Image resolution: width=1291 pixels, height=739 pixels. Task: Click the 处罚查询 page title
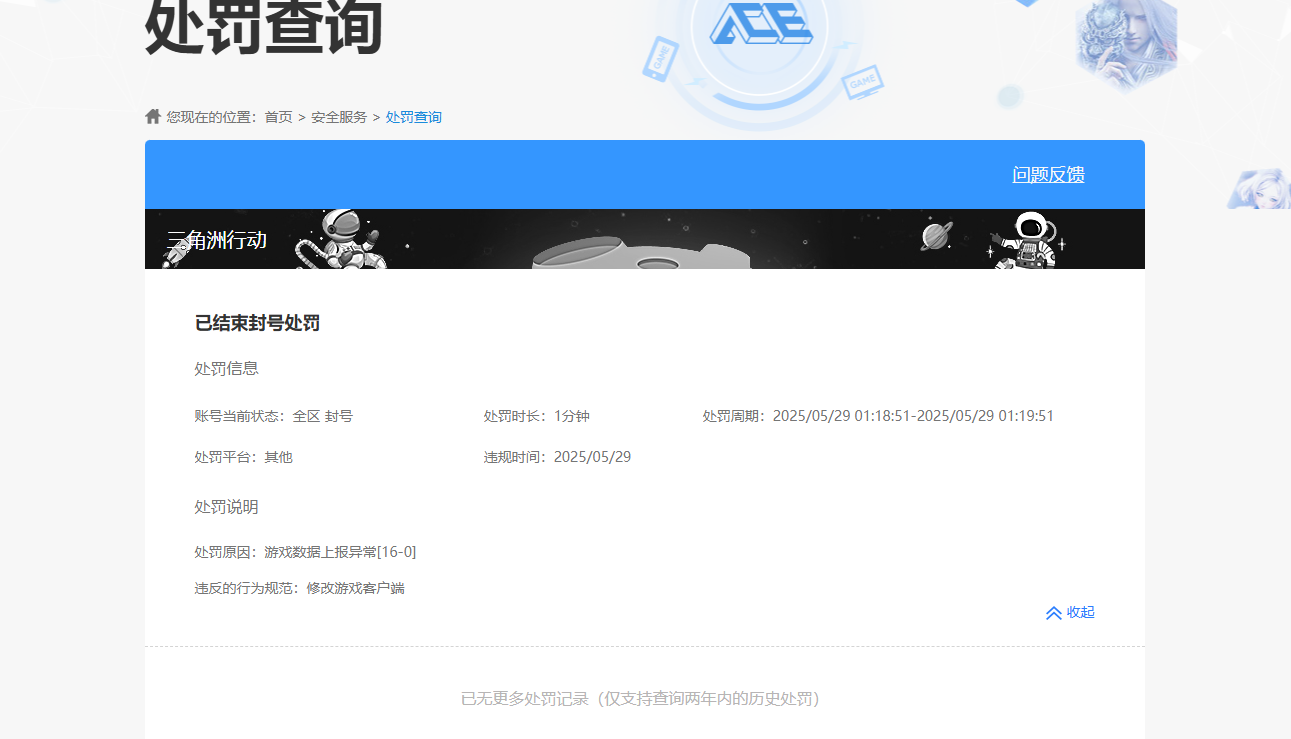264,26
